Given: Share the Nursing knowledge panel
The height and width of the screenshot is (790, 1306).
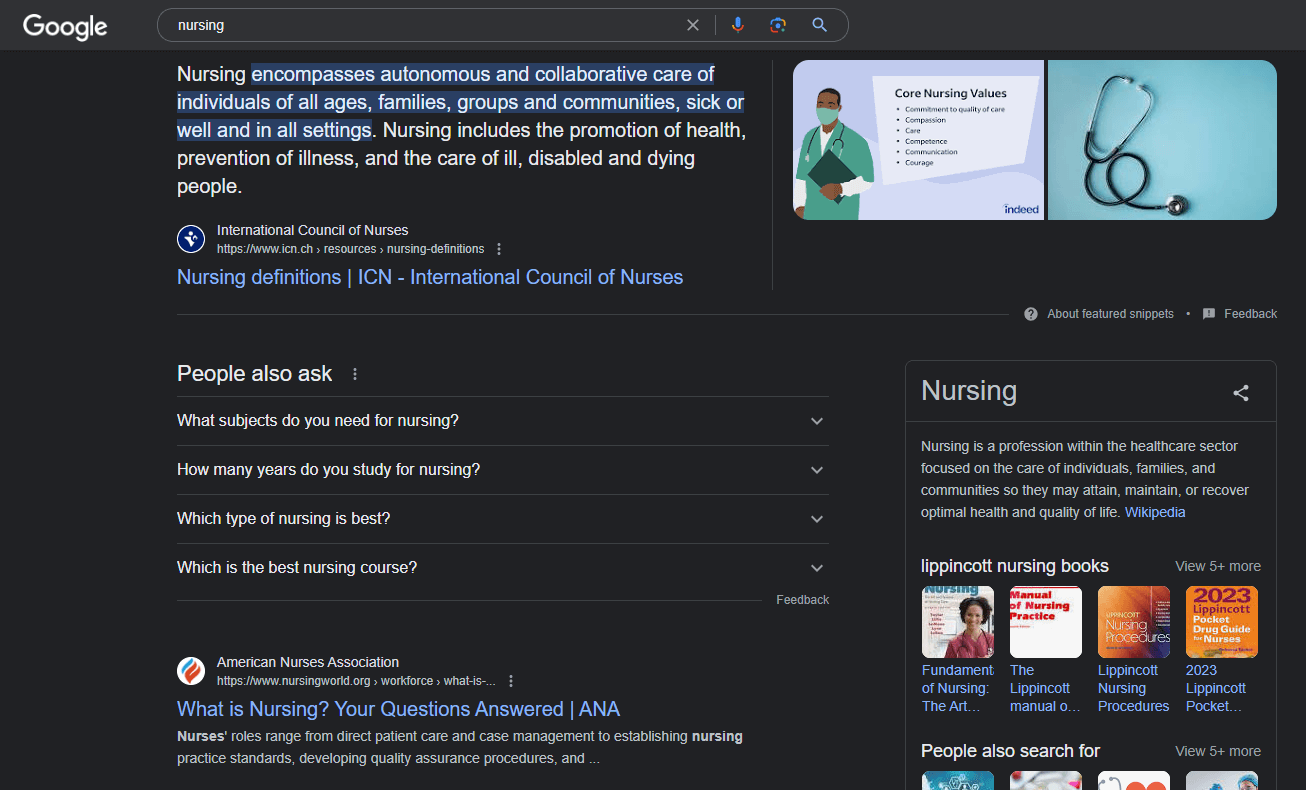Looking at the screenshot, I should tap(1241, 393).
